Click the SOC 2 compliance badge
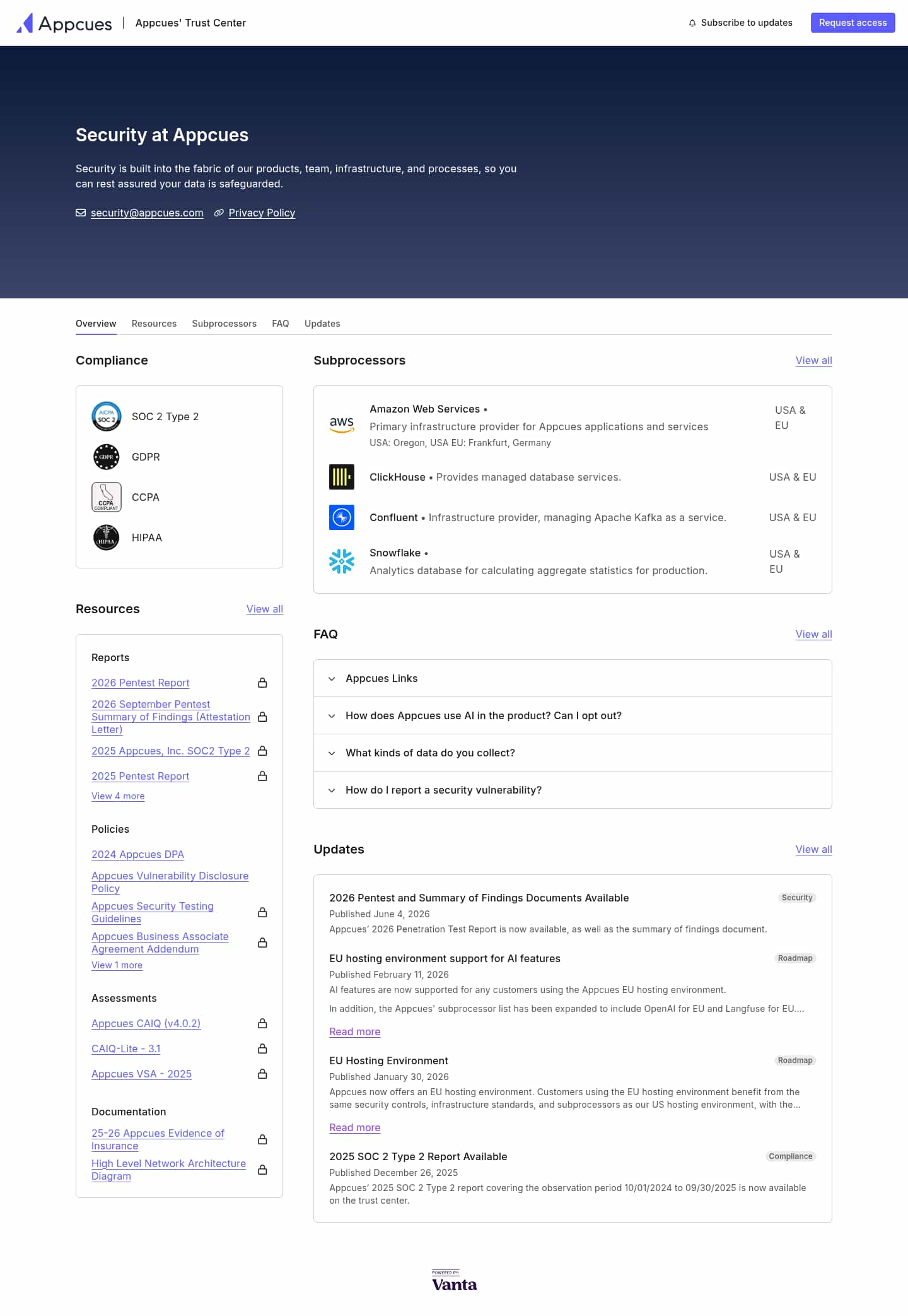Viewport: 908px width, 1316px height. click(x=106, y=416)
